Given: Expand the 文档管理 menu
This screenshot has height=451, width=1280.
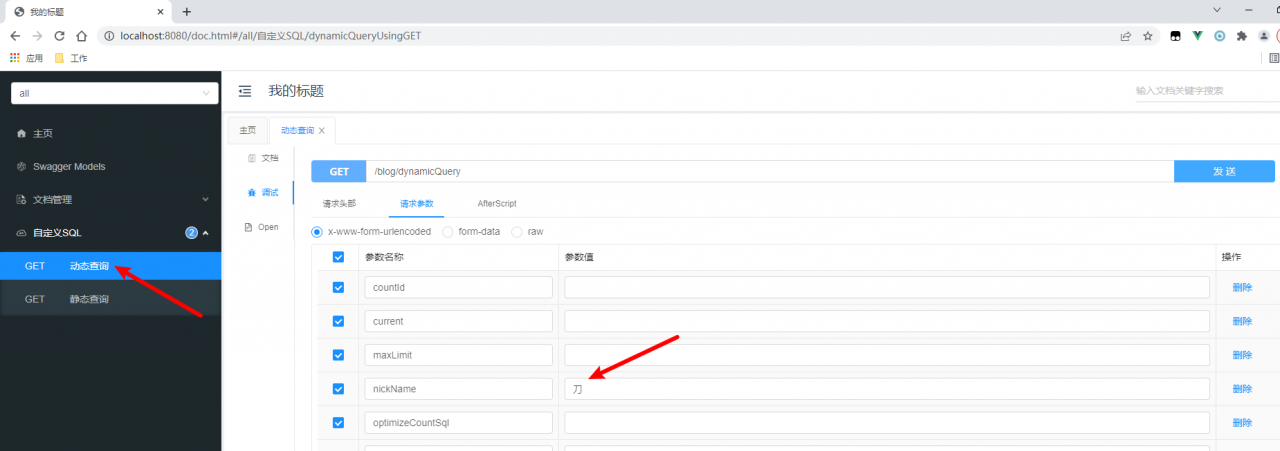Looking at the screenshot, I should (110, 199).
